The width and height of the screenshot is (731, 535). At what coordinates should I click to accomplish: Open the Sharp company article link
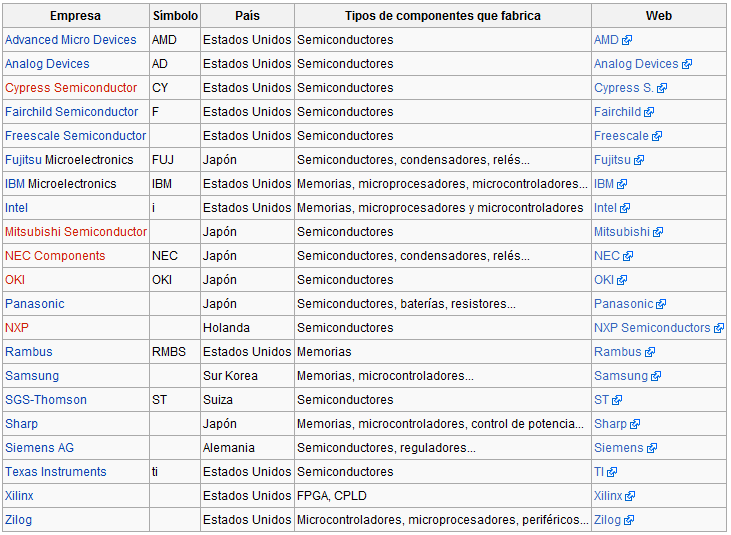click(x=21, y=424)
